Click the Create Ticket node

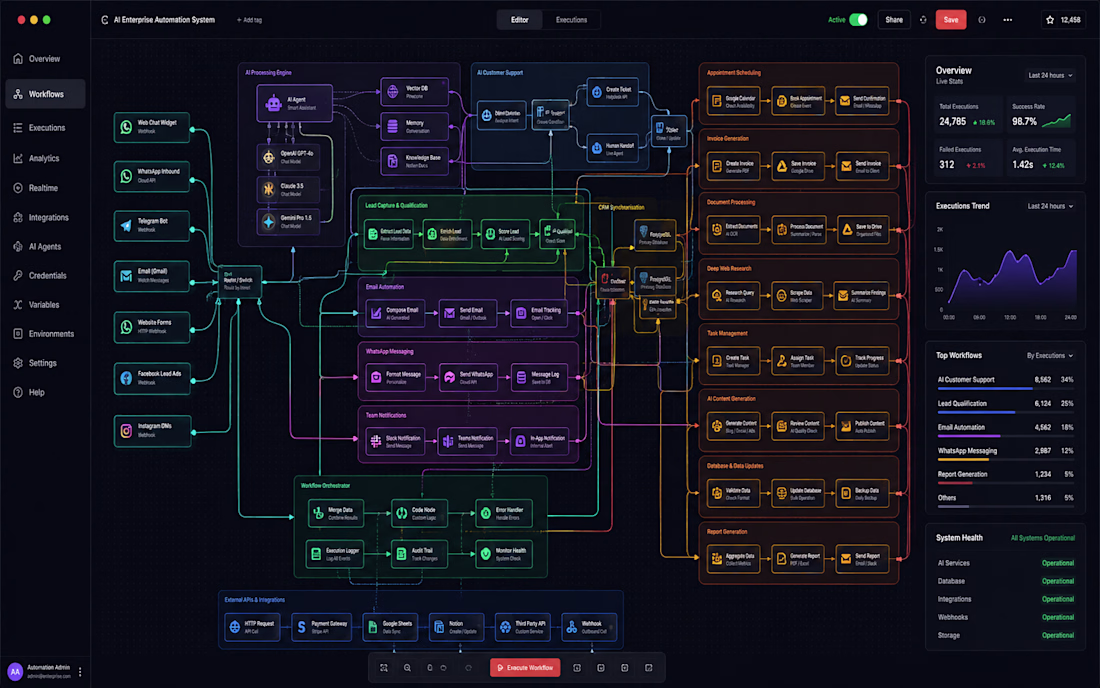click(612, 92)
